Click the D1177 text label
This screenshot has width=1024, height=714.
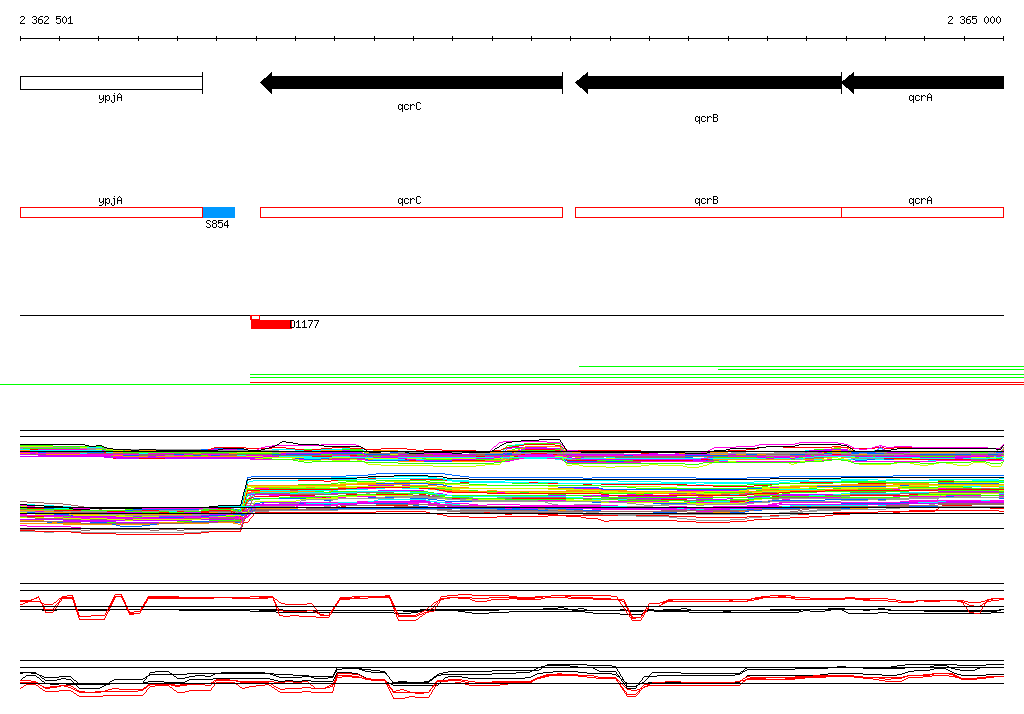(x=304, y=324)
